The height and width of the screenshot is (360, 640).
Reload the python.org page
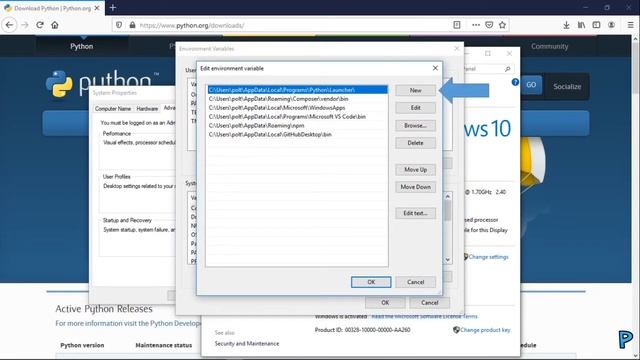(40, 25)
